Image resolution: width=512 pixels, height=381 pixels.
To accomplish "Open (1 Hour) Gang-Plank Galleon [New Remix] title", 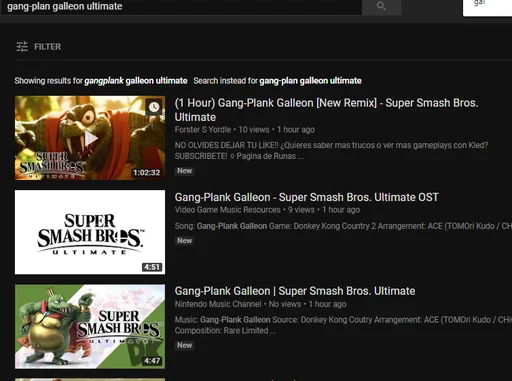I will (326, 110).
